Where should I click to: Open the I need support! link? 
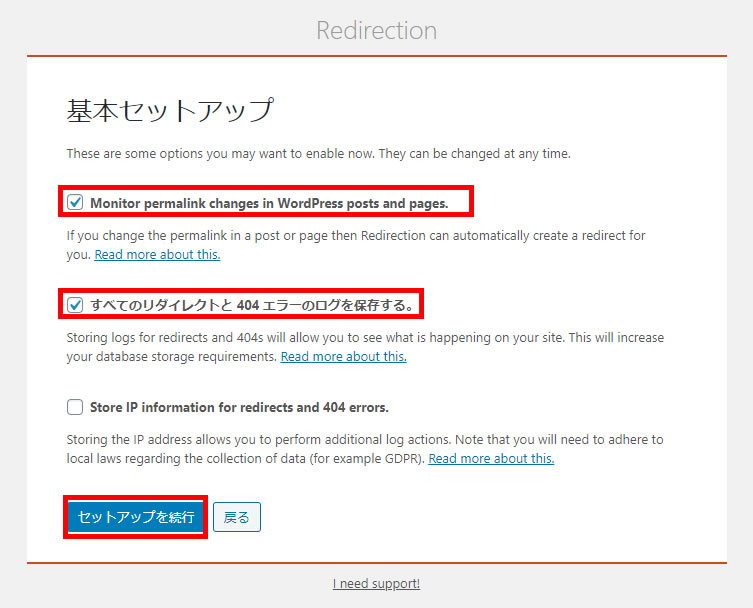pos(376,584)
